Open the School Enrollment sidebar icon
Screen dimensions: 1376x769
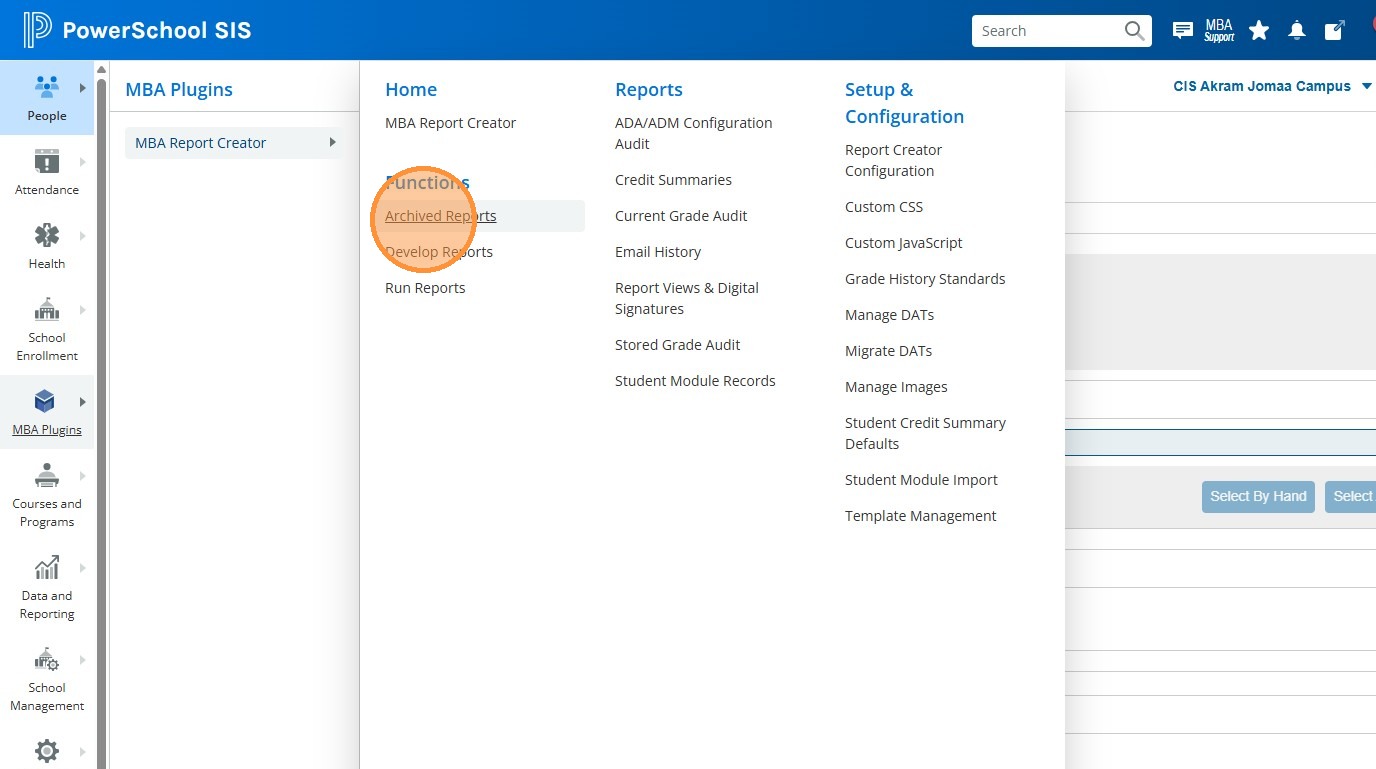pos(47,309)
